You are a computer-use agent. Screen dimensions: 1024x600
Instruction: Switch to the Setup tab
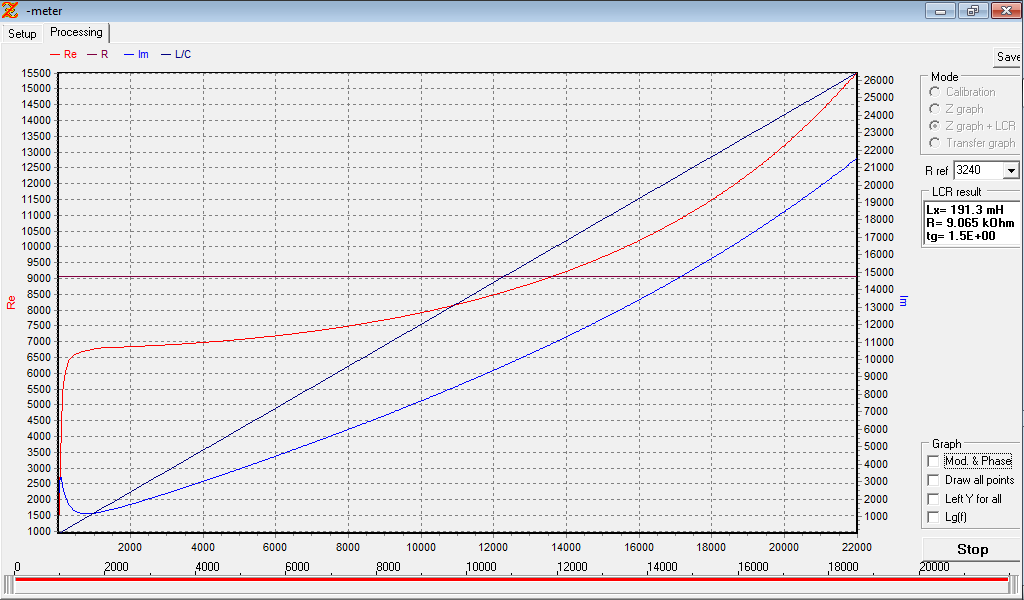pos(22,33)
